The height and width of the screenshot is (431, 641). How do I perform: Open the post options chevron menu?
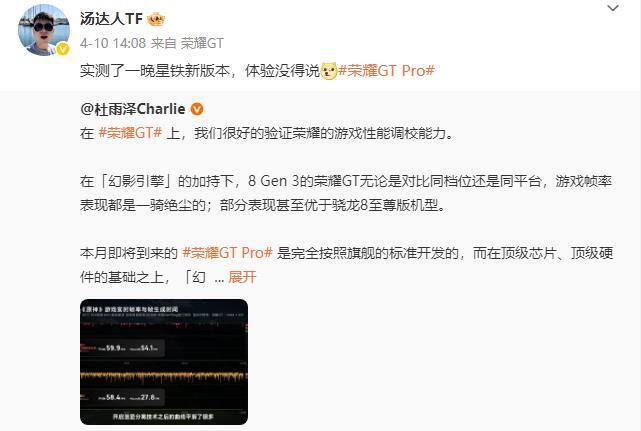click(x=613, y=8)
